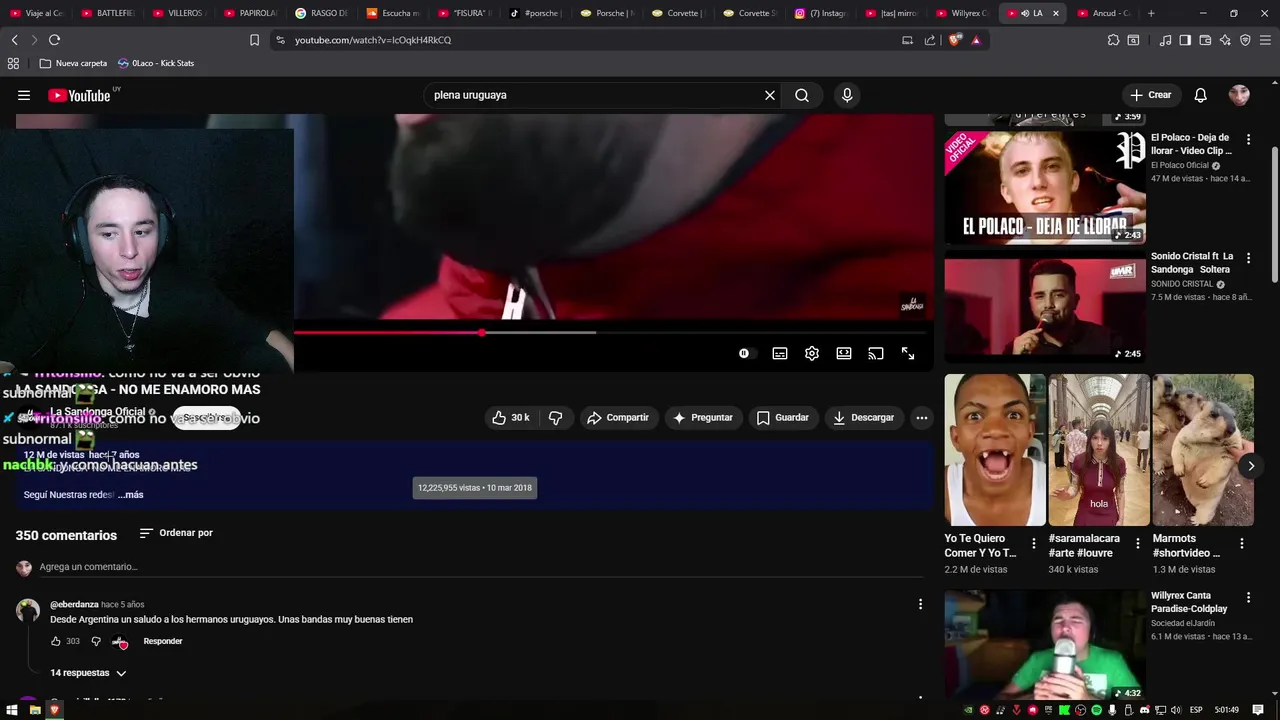Open the Windows Start menu

point(13,710)
